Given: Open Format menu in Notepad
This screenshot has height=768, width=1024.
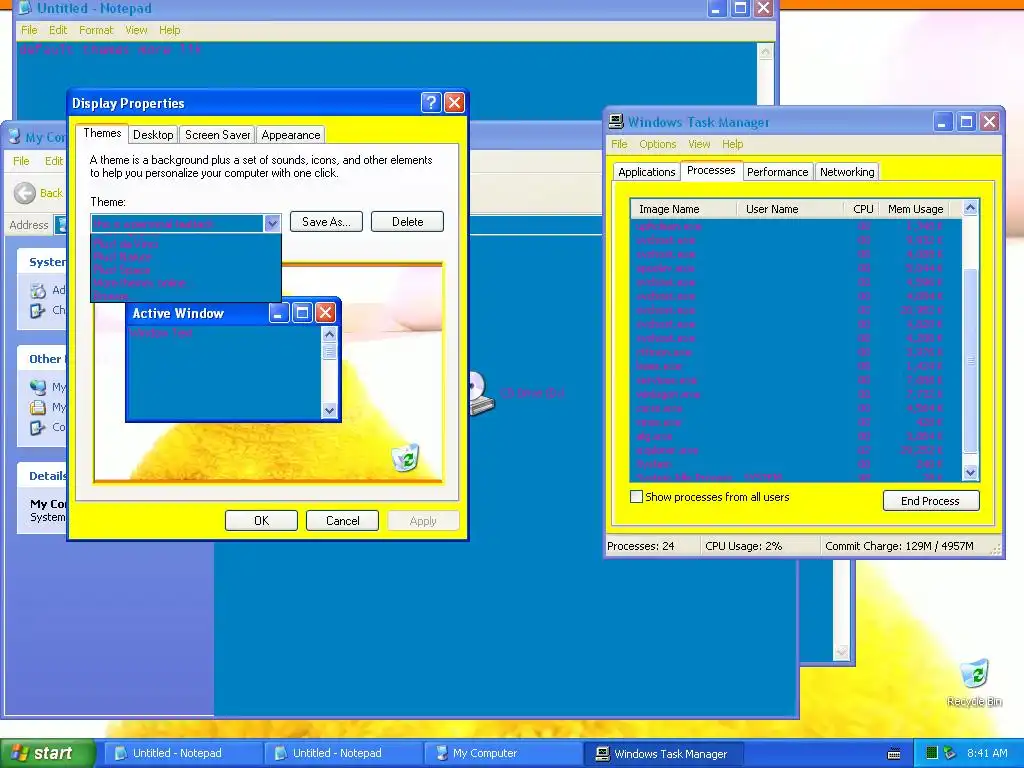Looking at the screenshot, I should click(96, 30).
